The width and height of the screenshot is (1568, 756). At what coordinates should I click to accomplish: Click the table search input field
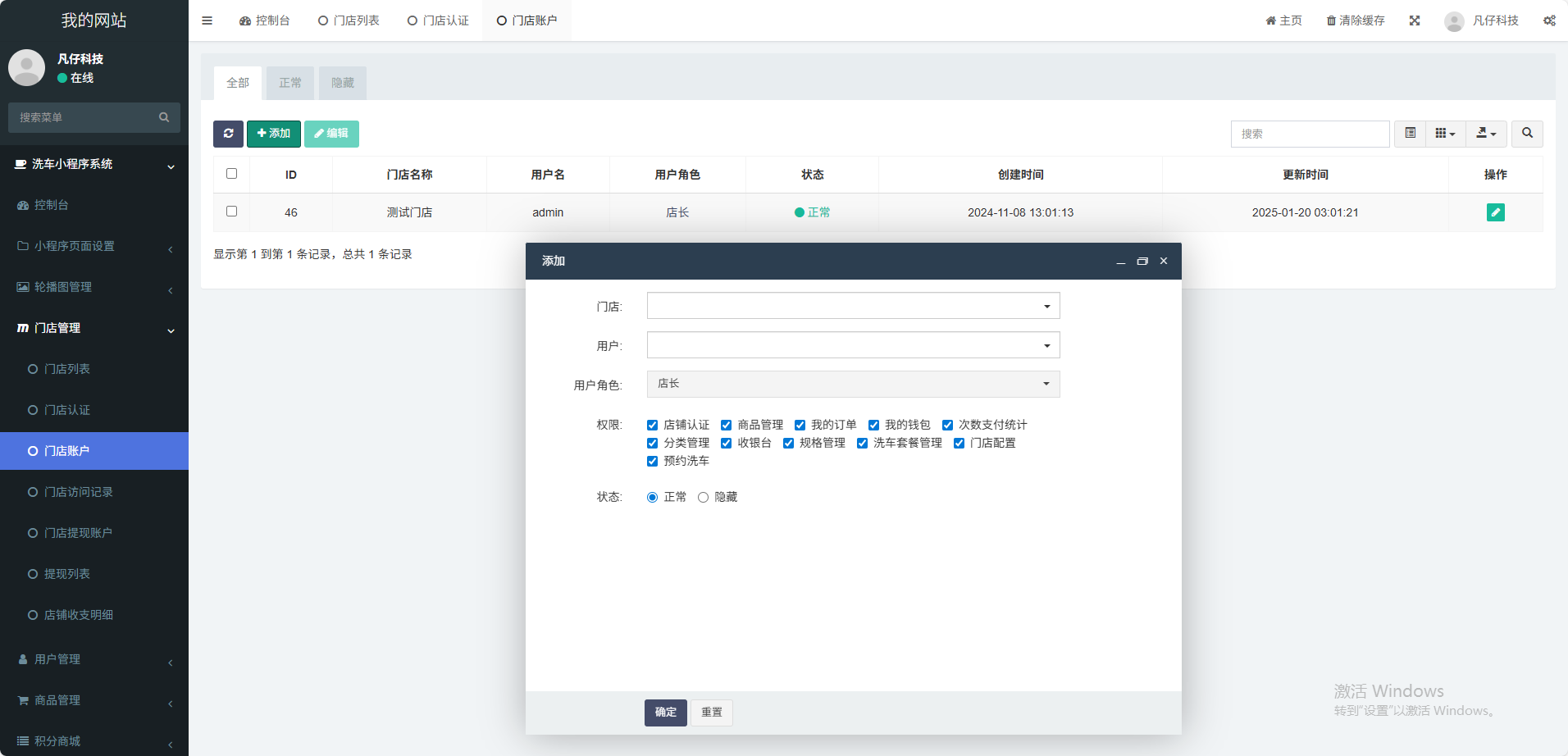pyautogui.click(x=1310, y=134)
